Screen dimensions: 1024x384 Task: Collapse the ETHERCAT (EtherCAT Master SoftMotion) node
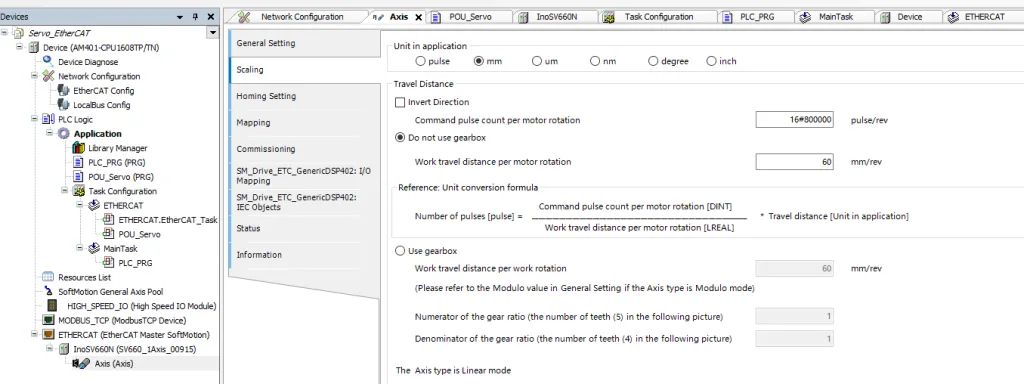35,334
